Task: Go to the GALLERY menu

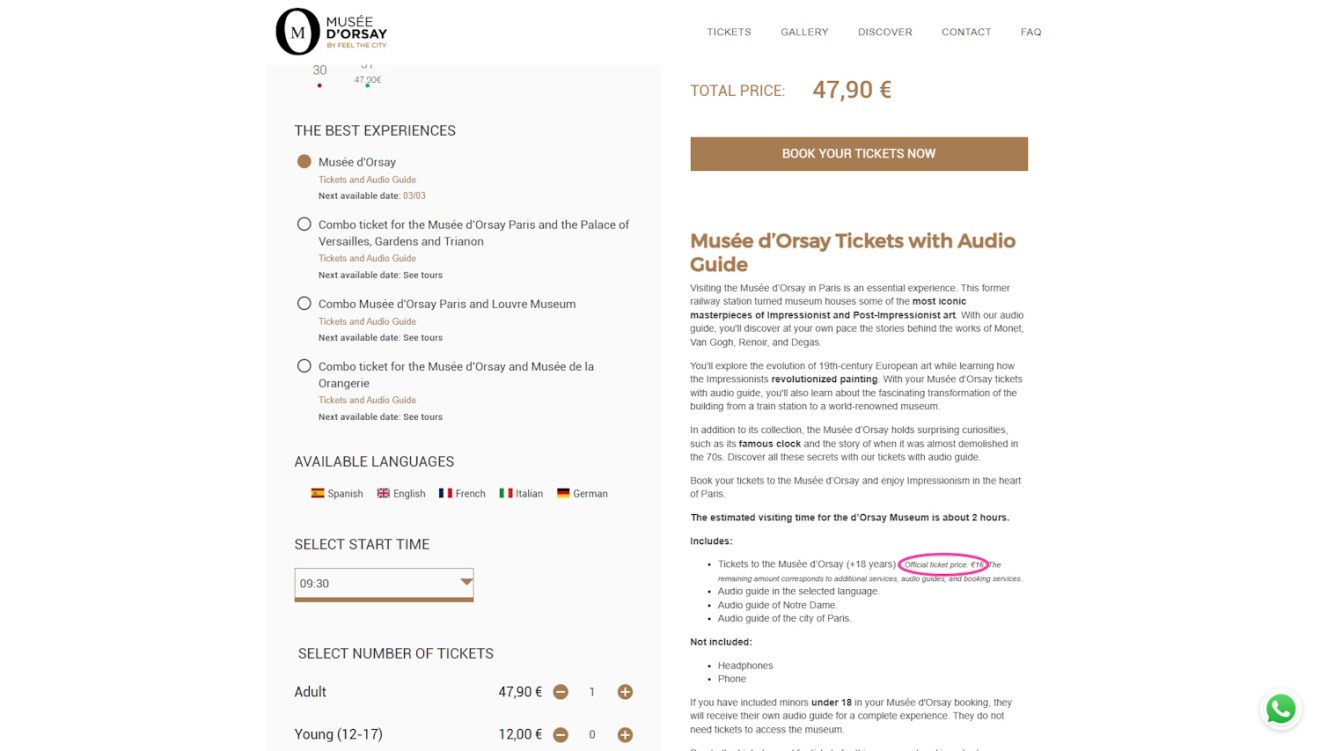Action: pos(804,32)
